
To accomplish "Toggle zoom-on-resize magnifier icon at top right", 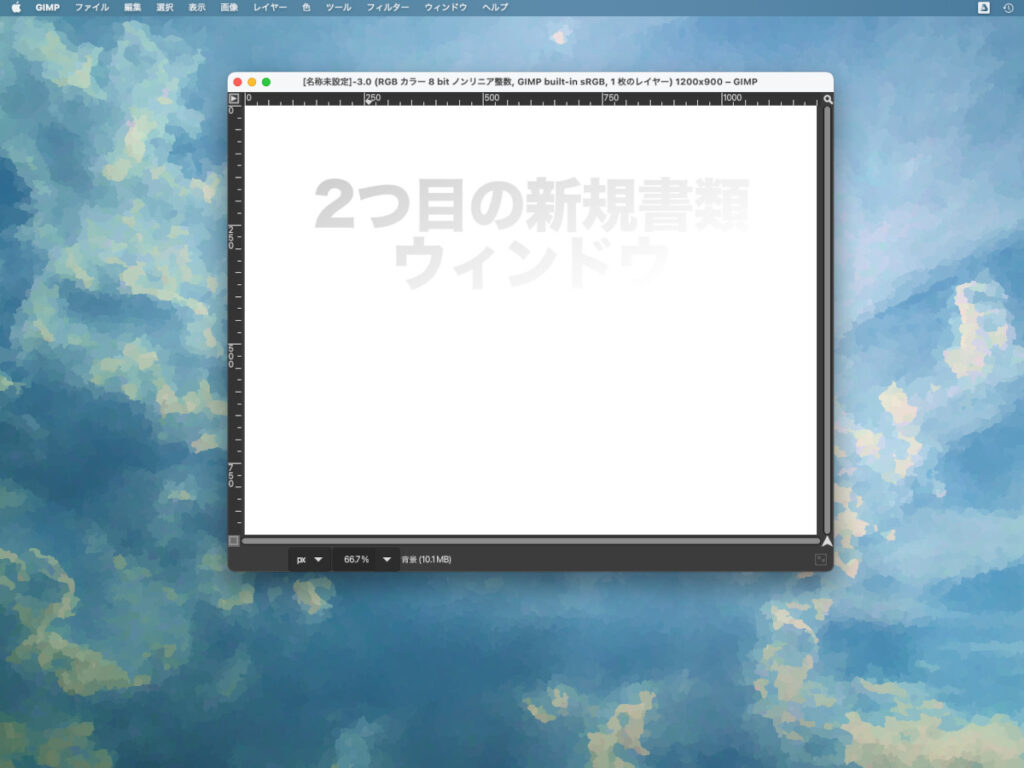I will point(827,99).
